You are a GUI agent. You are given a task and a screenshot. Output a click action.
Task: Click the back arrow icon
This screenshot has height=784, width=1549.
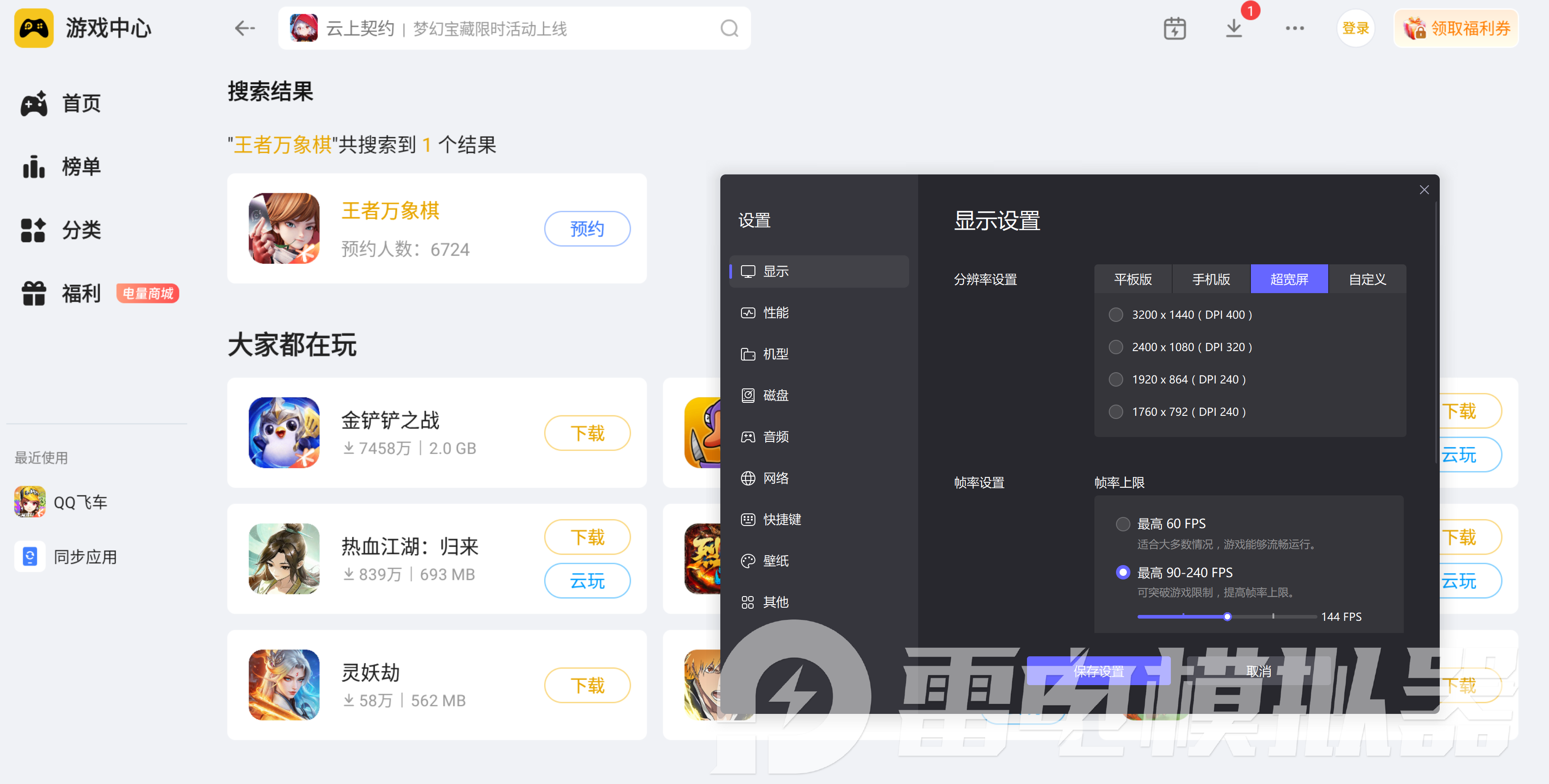point(245,28)
